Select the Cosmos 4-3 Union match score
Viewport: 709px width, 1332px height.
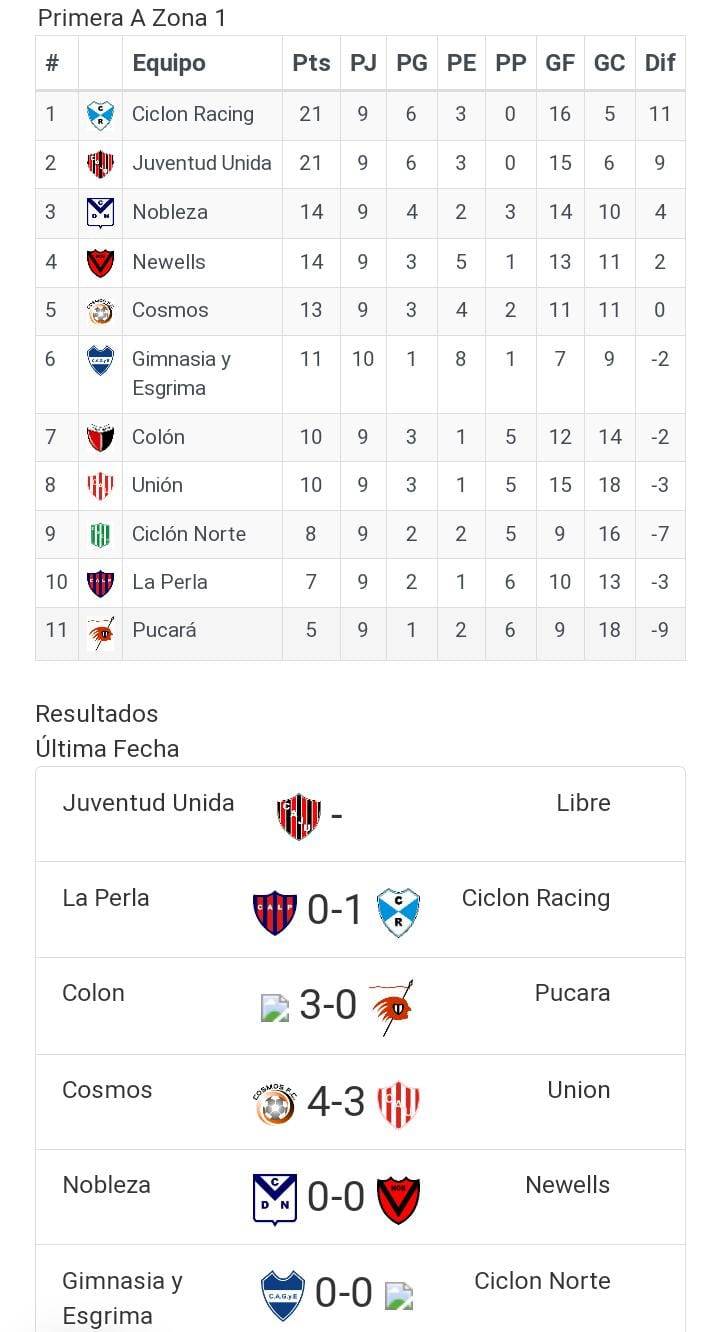tap(336, 1102)
